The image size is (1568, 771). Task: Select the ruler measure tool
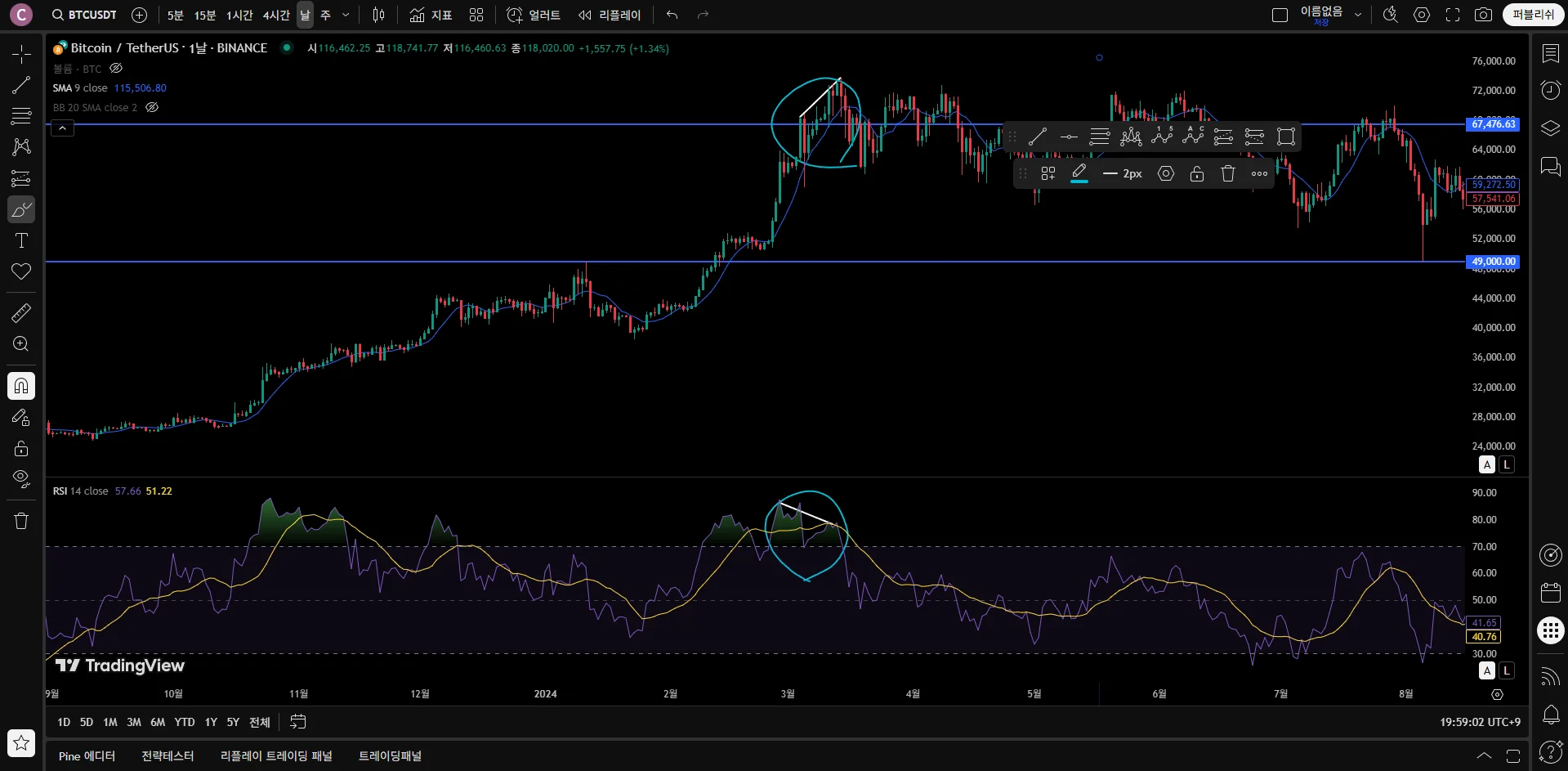click(x=21, y=312)
